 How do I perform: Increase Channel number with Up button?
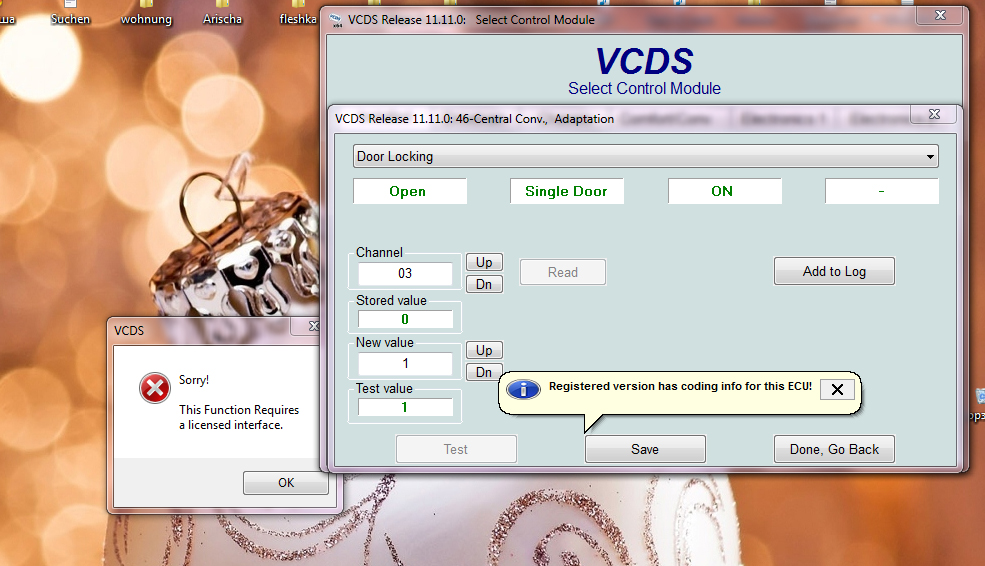(x=484, y=262)
